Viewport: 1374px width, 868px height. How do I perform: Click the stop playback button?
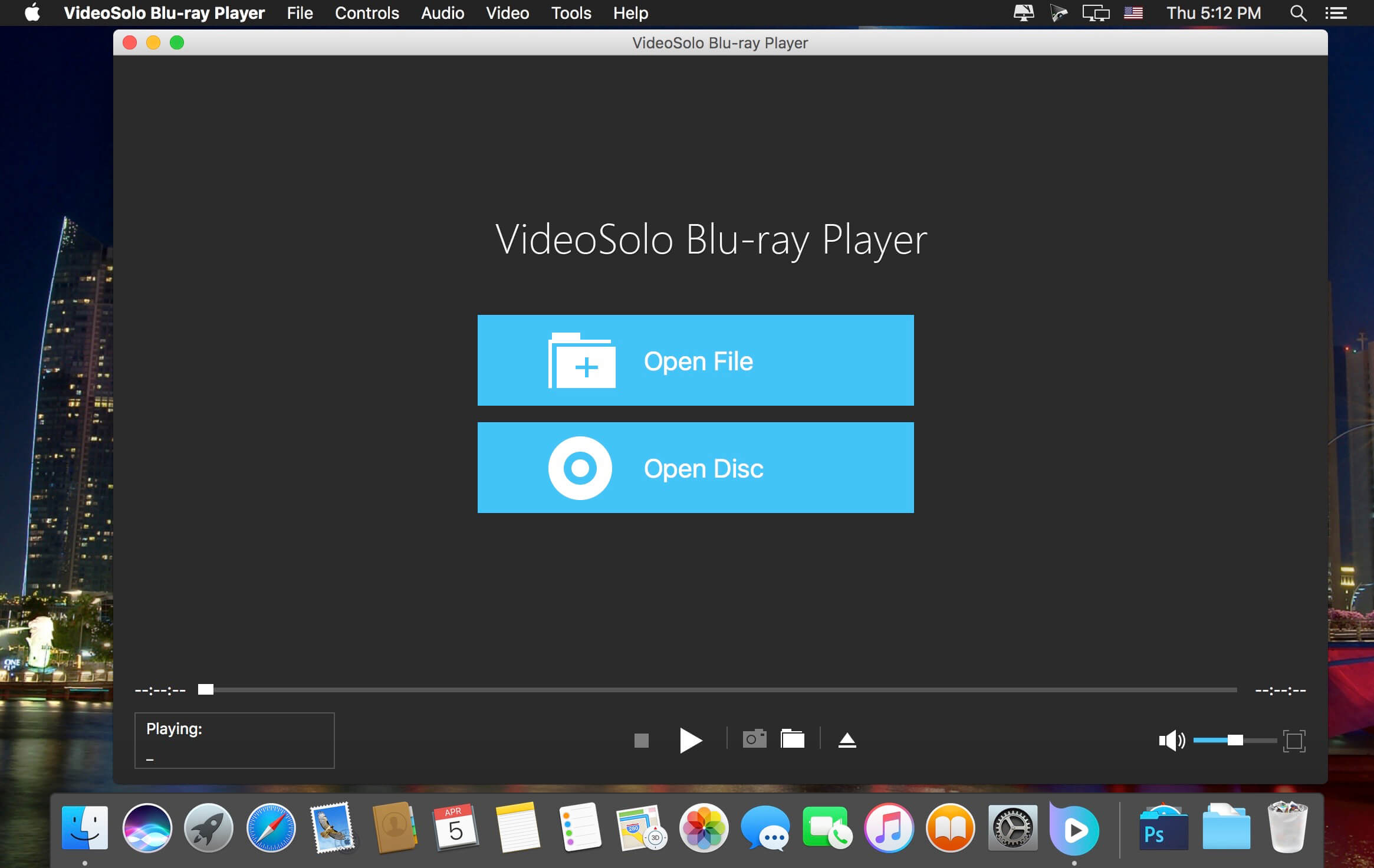tap(641, 740)
